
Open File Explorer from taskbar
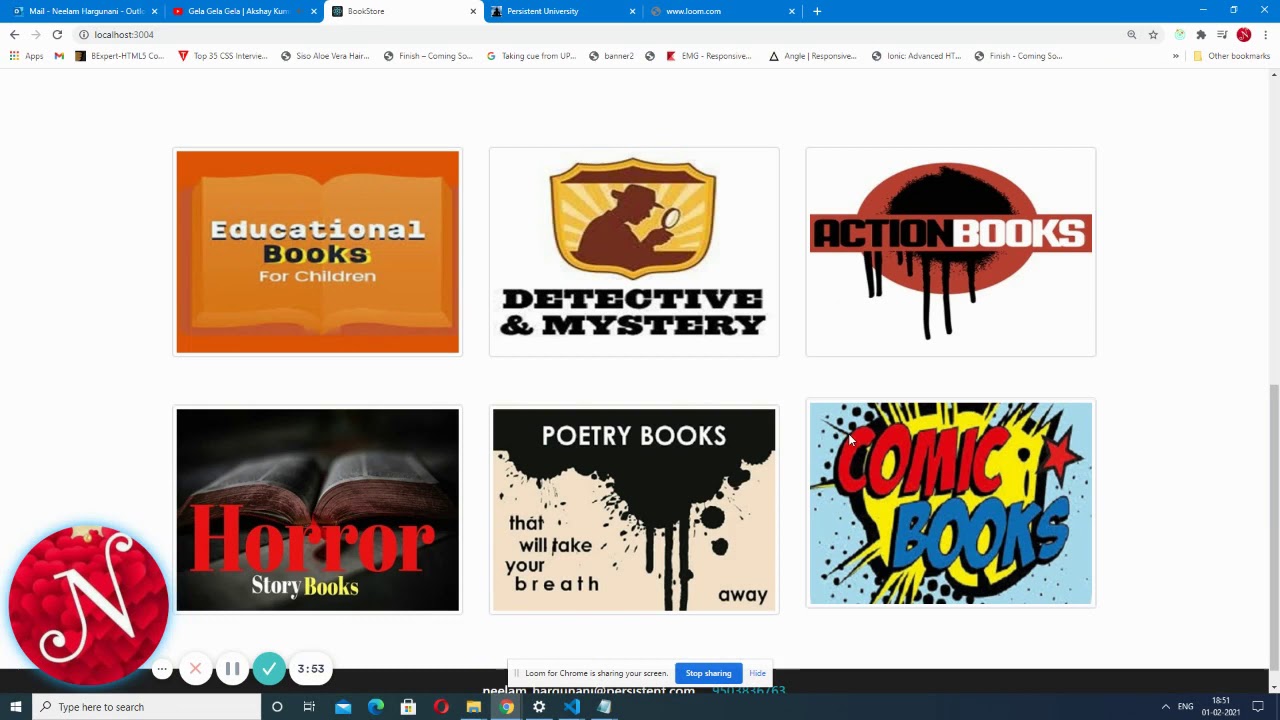[474, 707]
